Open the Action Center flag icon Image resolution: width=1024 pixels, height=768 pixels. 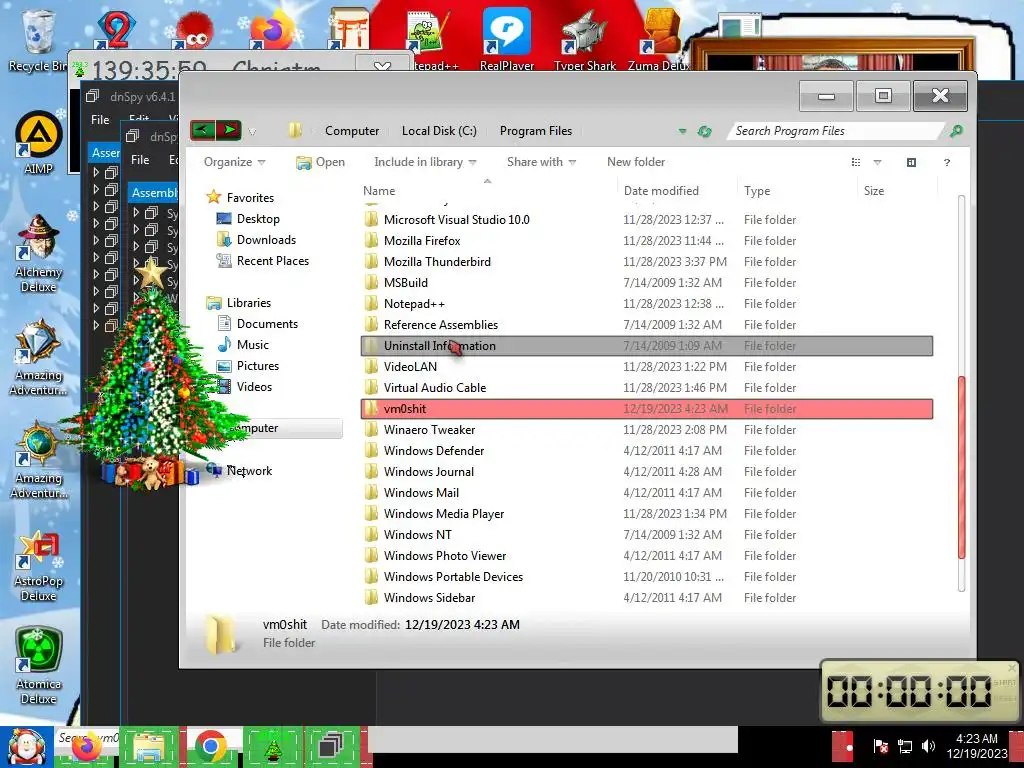pyautogui.click(x=880, y=745)
